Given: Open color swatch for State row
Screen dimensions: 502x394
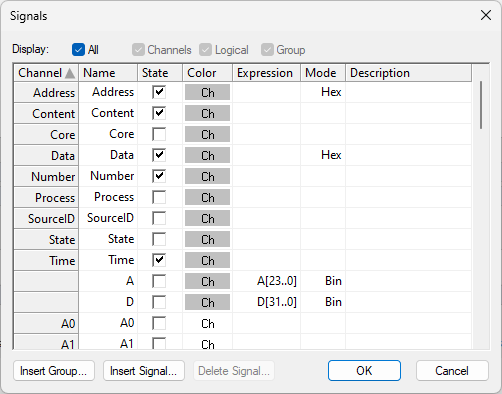Looking at the screenshot, I should [x=207, y=239].
